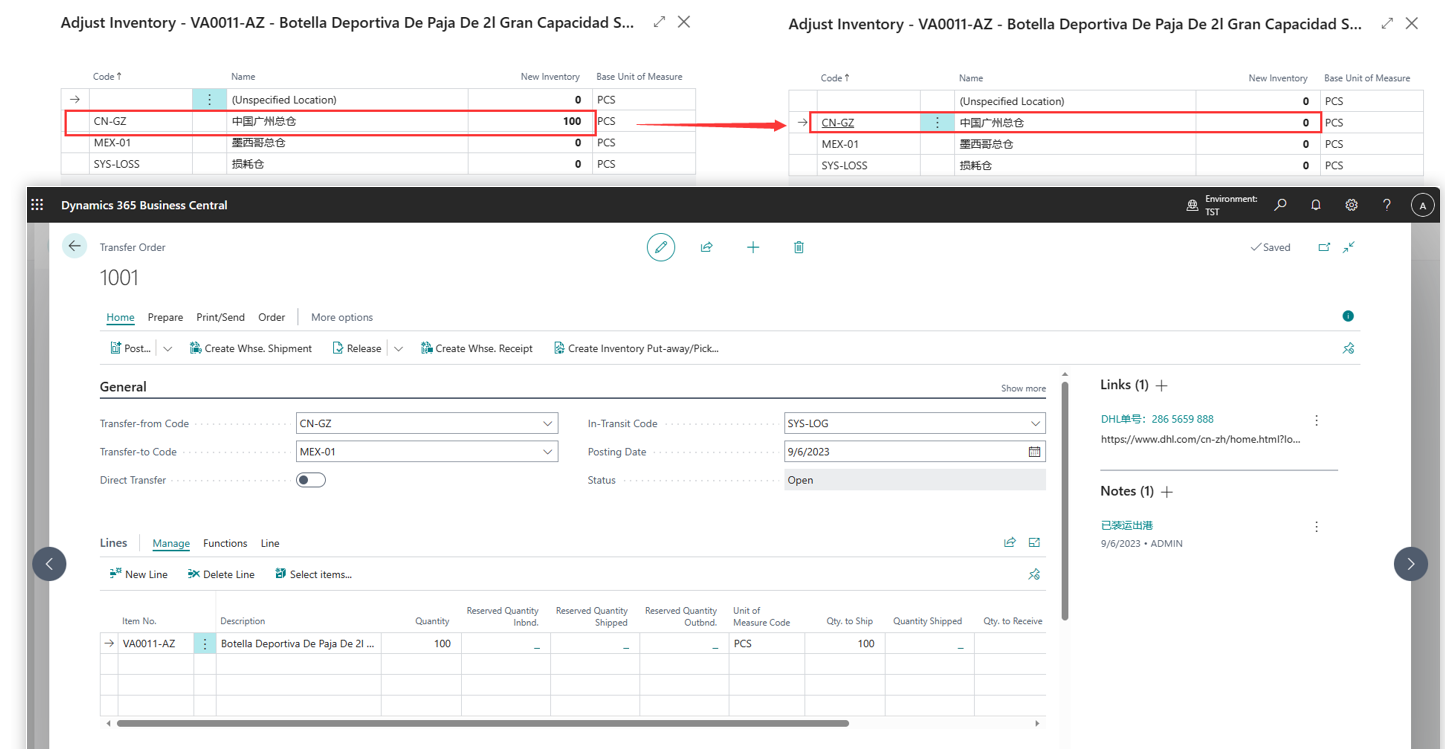Click the horizontal scrollbar under Lines grid

482,723
